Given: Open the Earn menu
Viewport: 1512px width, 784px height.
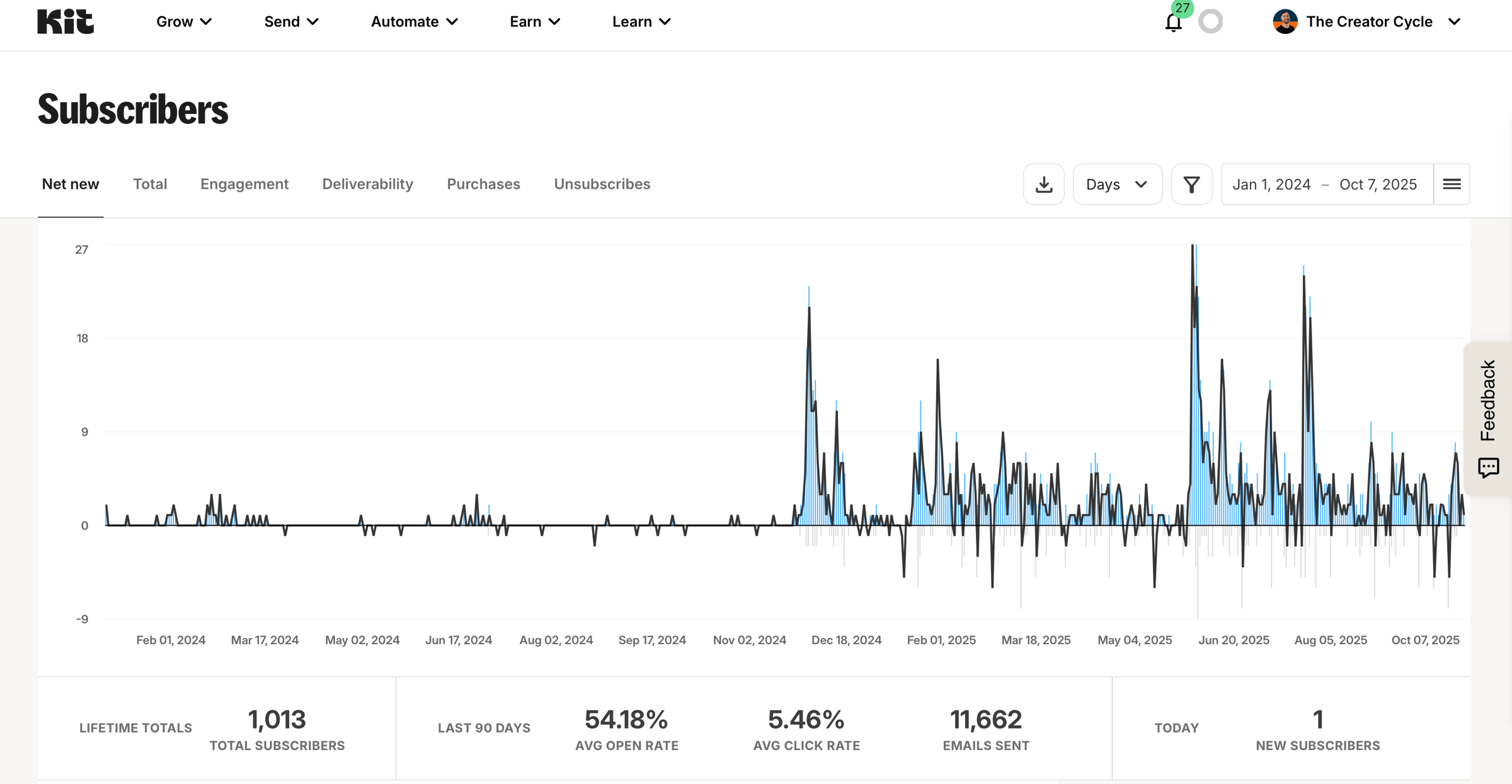Looking at the screenshot, I should 534,21.
